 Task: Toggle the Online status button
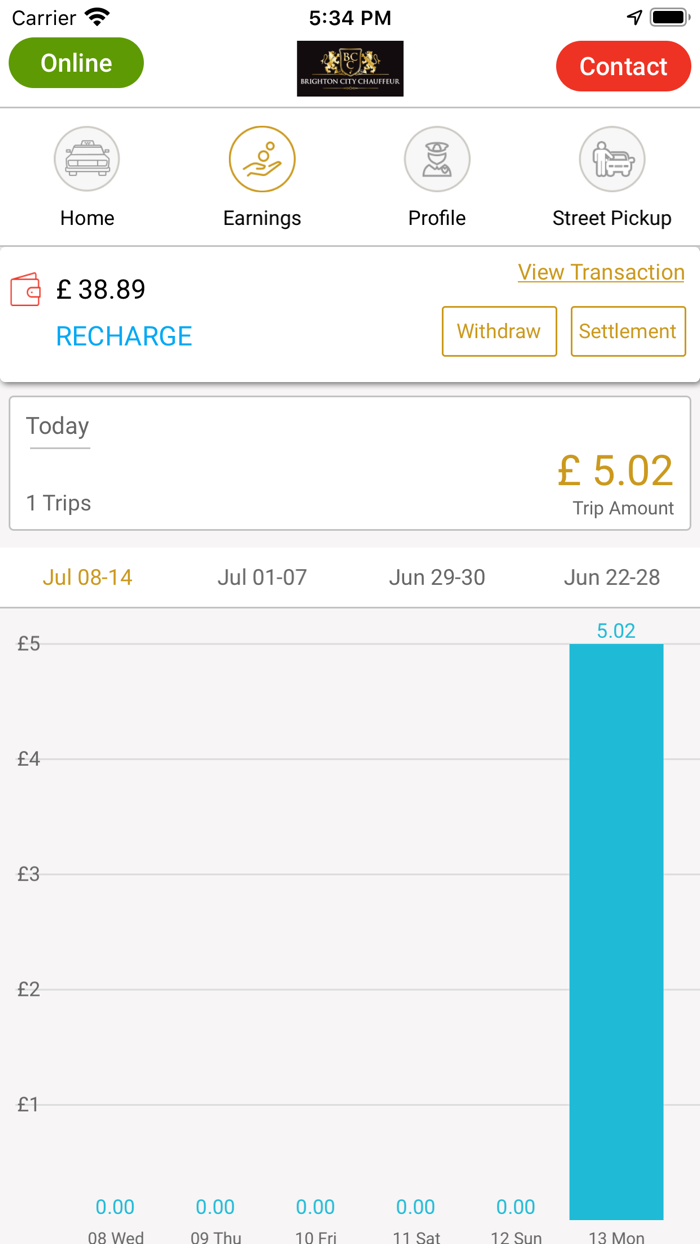tap(76, 63)
